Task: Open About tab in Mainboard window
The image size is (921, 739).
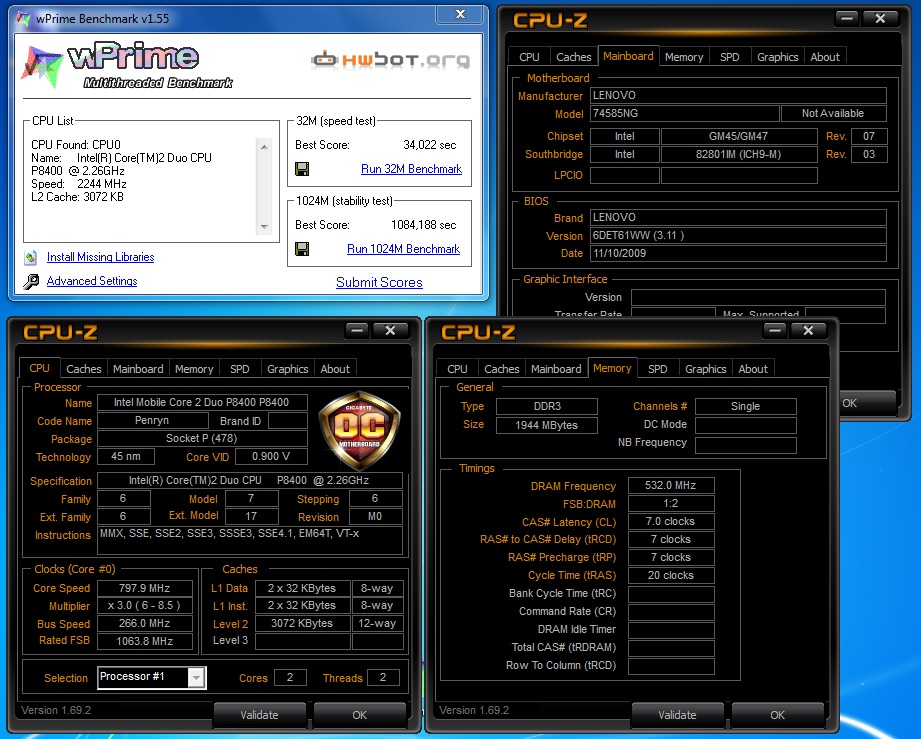Action: pyautogui.click(x=825, y=57)
